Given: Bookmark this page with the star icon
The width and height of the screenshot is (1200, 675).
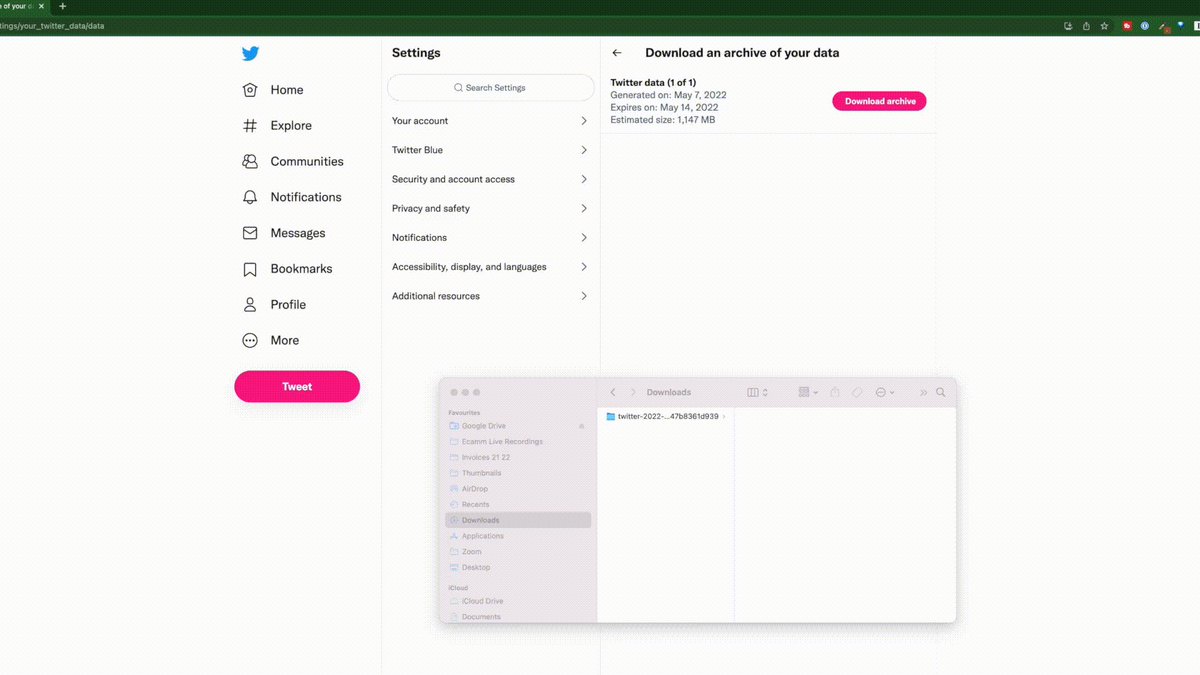Looking at the screenshot, I should [x=1104, y=26].
